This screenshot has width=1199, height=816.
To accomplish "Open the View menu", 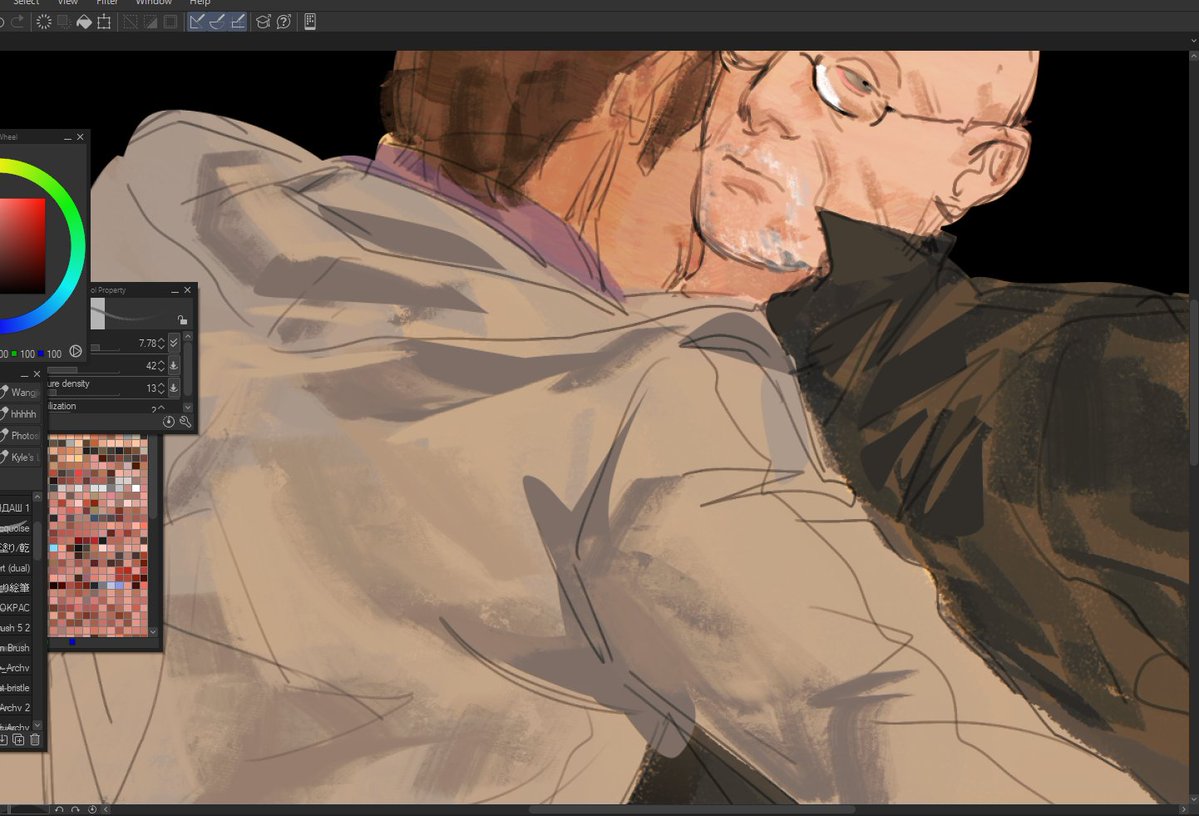I will 68,3.
